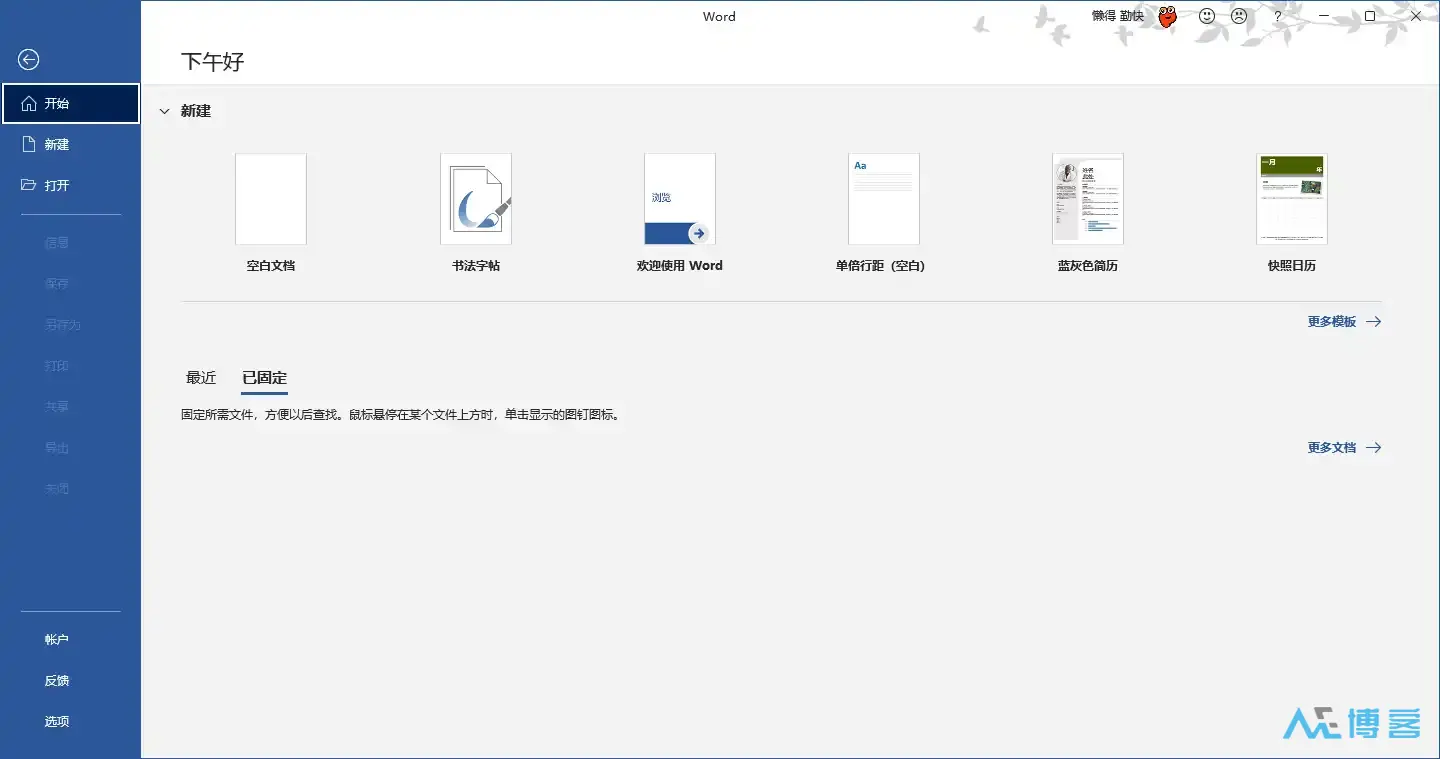Open the 选项 settings entry
Image resolution: width=1440 pixels, height=759 pixels.
pyautogui.click(x=57, y=720)
